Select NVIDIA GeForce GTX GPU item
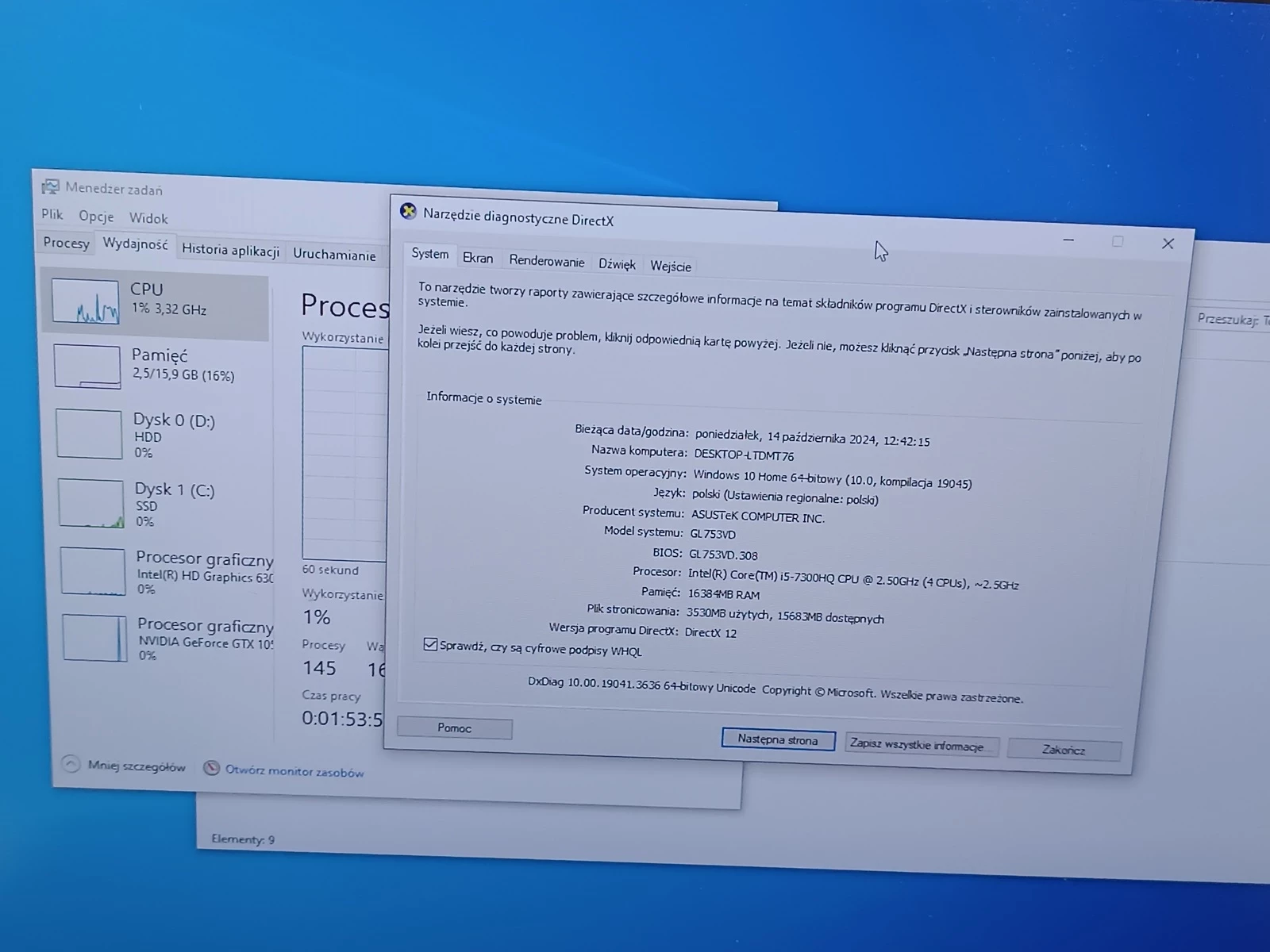Image resolution: width=1270 pixels, height=952 pixels. pyautogui.click(x=167, y=639)
